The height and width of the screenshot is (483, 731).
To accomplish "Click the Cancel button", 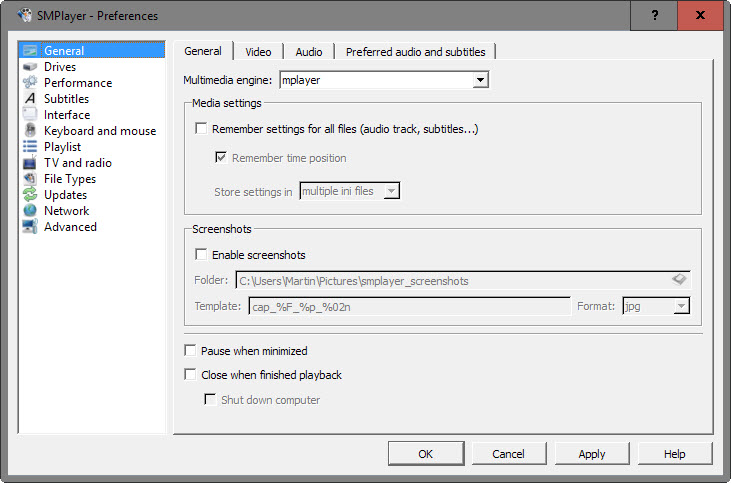I will [509, 454].
